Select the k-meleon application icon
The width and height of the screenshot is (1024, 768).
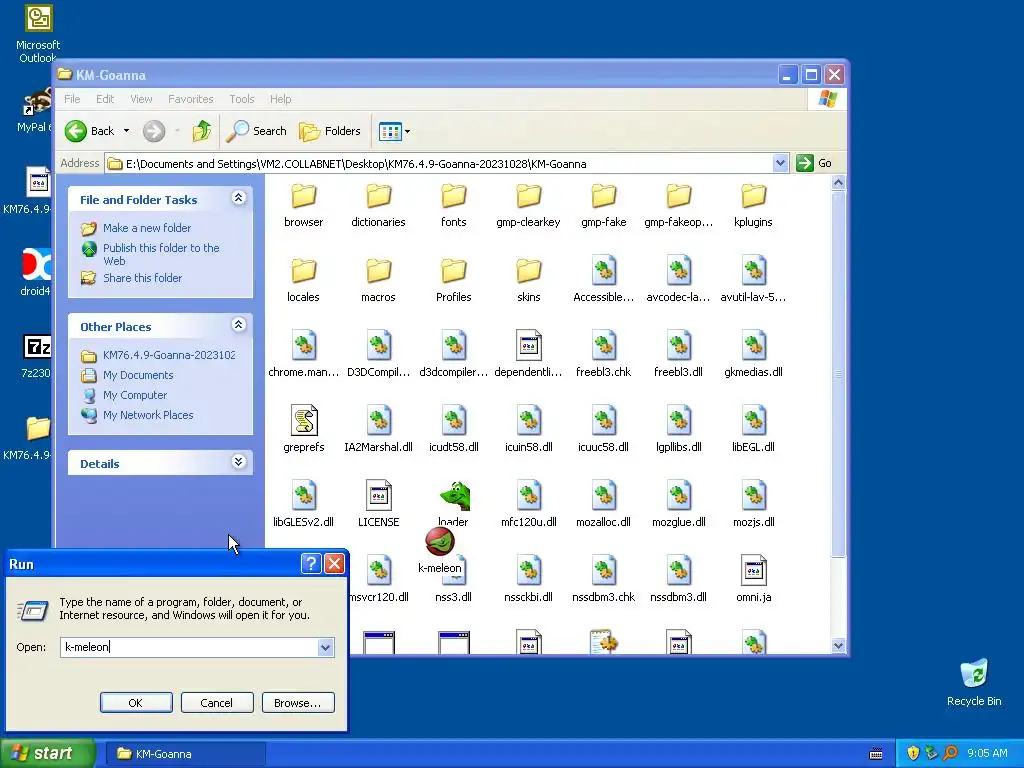click(440, 541)
